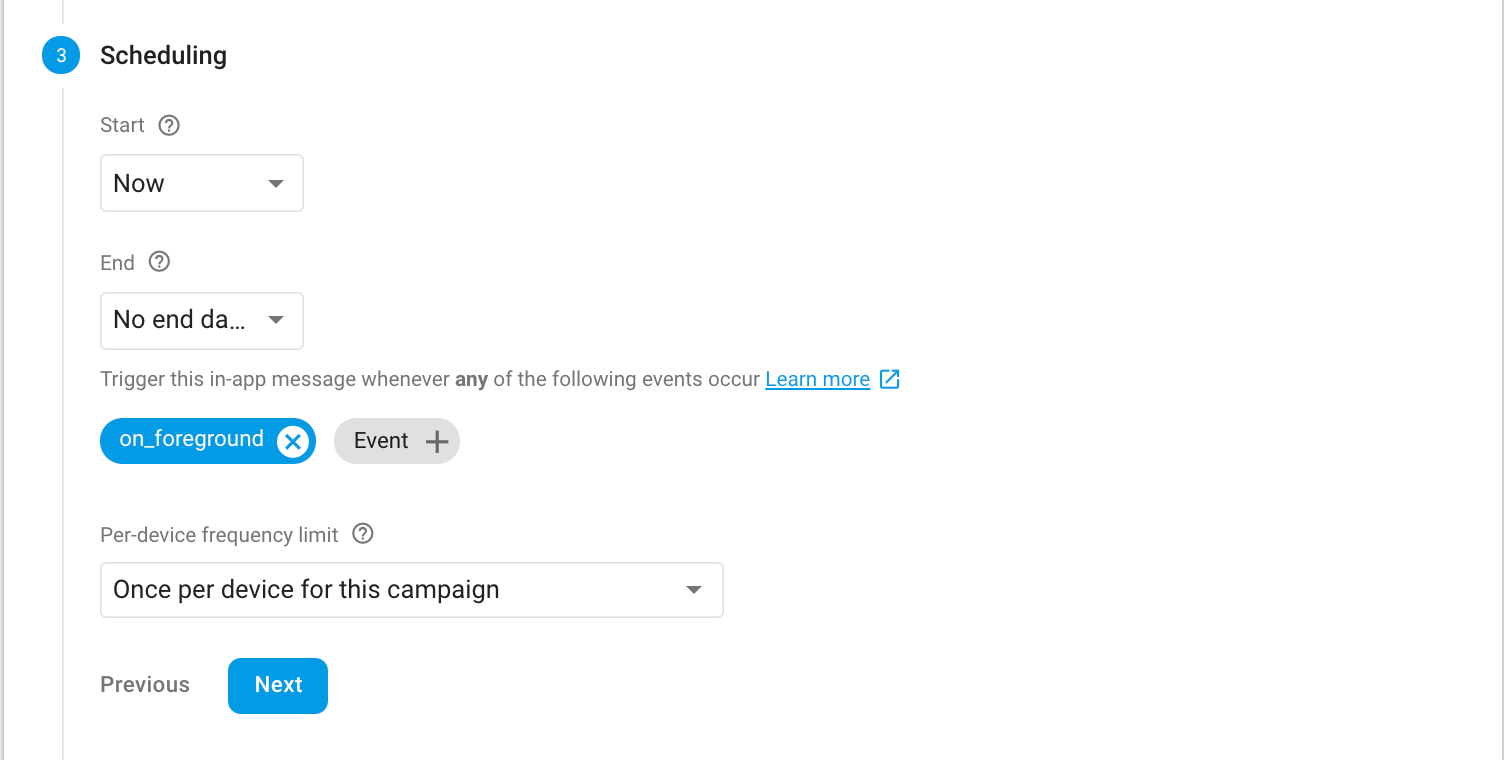1504x760 pixels.
Task: Add a trigger via the Event chip
Action: click(x=383, y=441)
